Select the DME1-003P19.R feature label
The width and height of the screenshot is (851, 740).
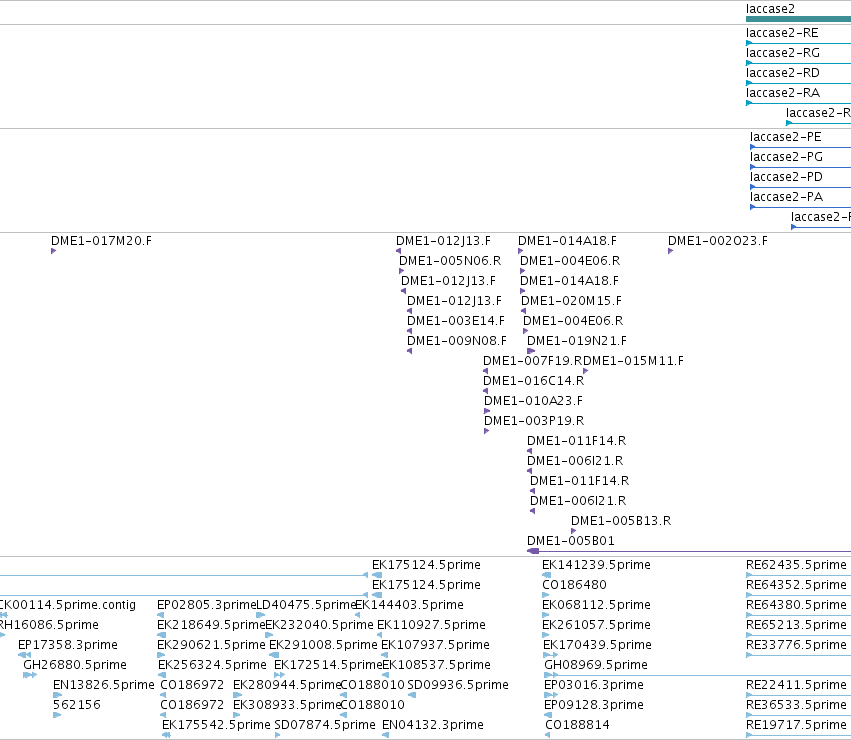pos(534,421)
